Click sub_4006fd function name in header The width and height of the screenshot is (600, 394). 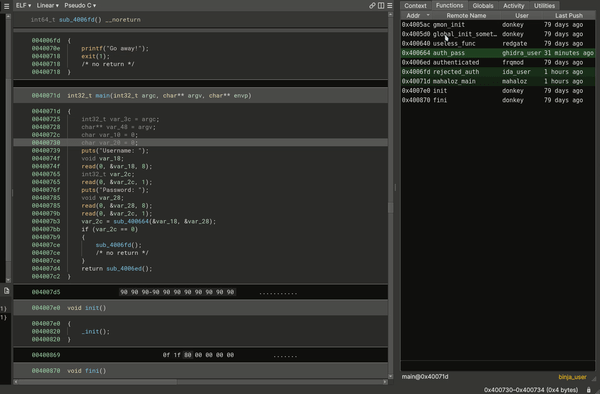[77, 20]
